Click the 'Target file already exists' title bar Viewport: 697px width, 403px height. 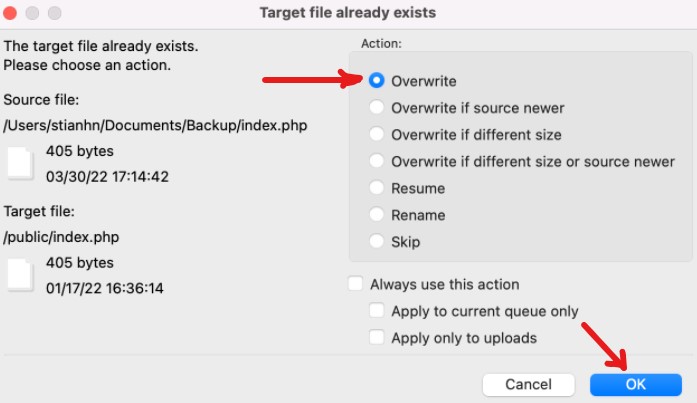click(348, 14)
